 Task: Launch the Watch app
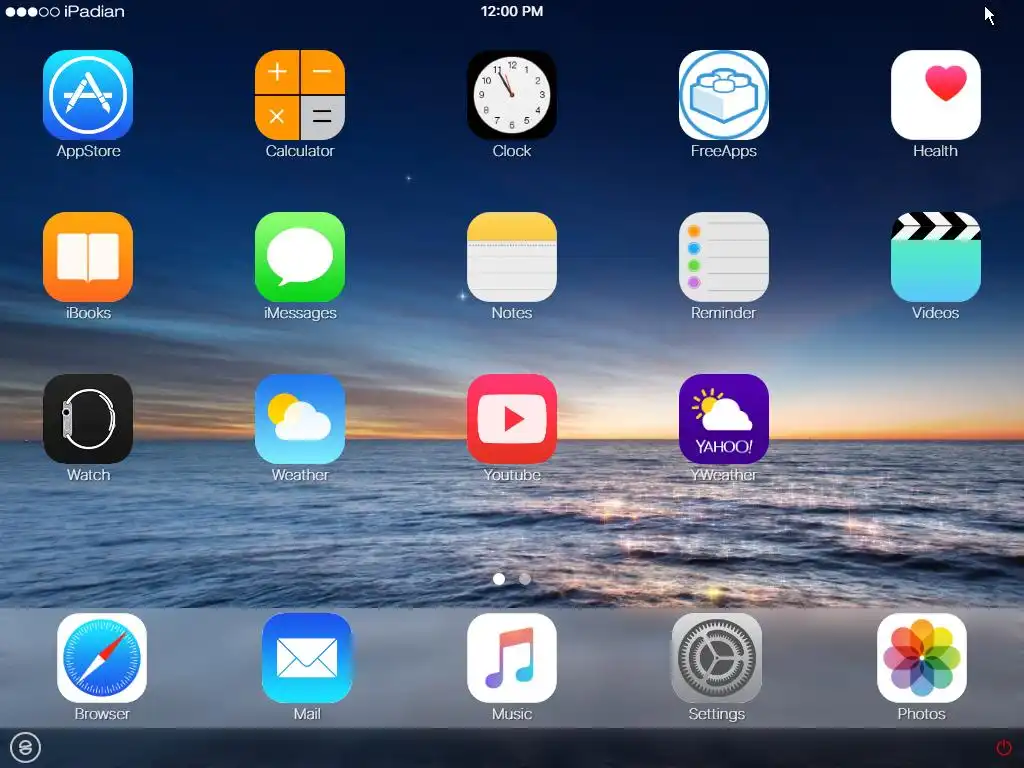click(x=88, y=419)
